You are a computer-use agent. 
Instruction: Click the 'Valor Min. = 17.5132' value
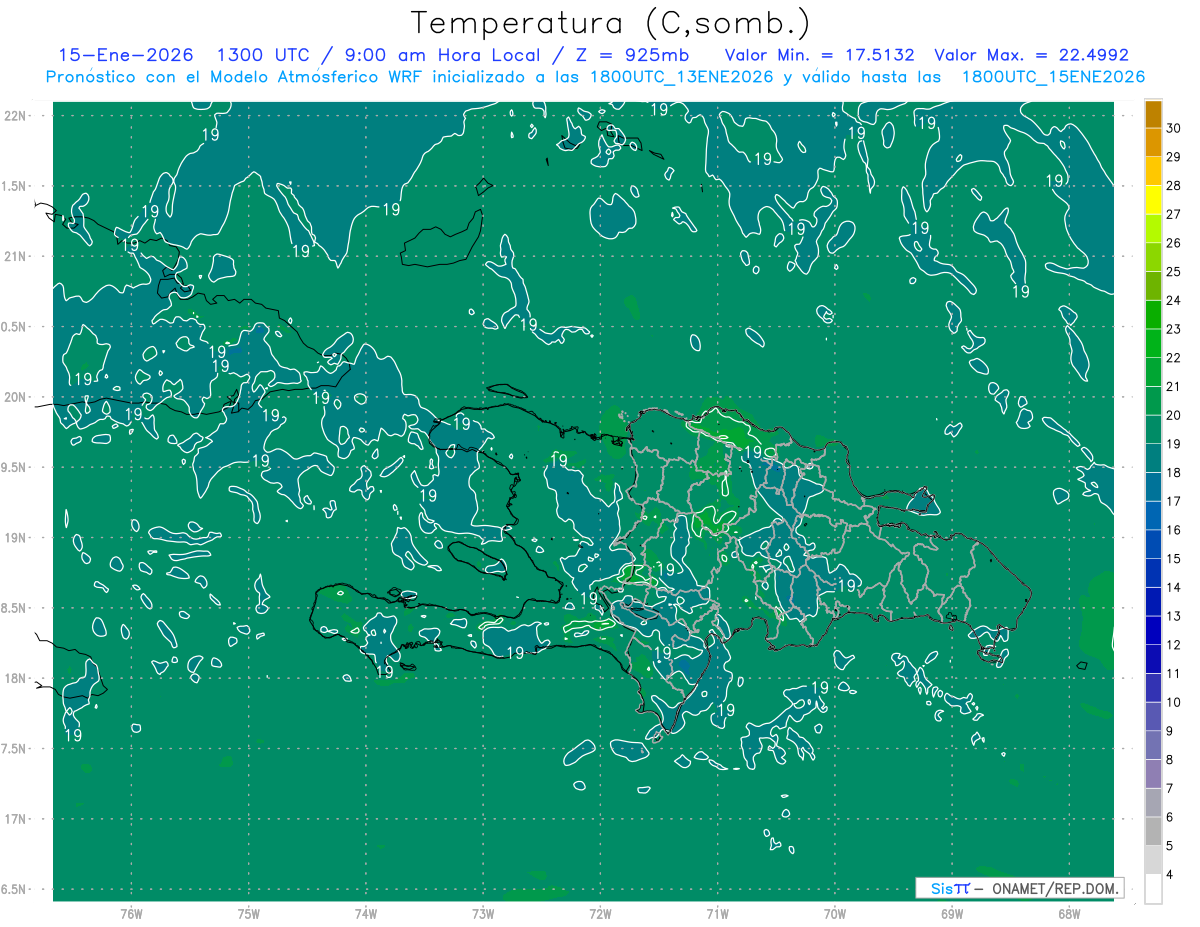819,55
